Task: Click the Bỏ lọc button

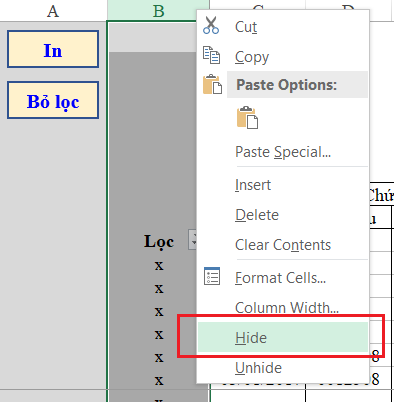Action: pos(53,100)
